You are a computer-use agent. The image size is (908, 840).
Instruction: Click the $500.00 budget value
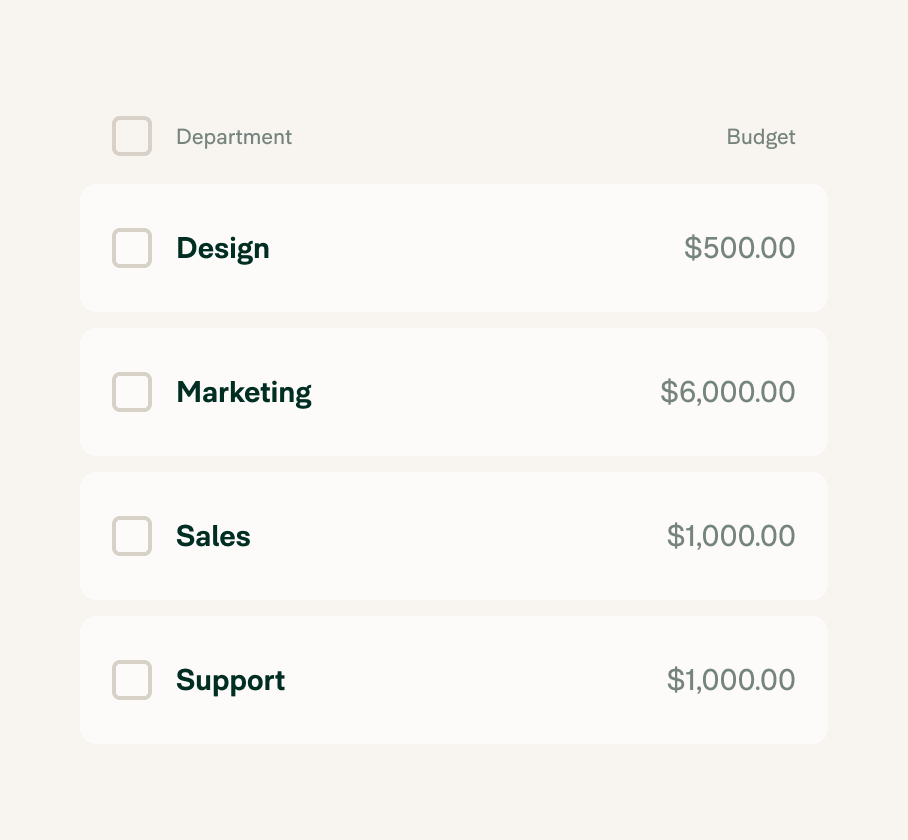tap(739, 248)
